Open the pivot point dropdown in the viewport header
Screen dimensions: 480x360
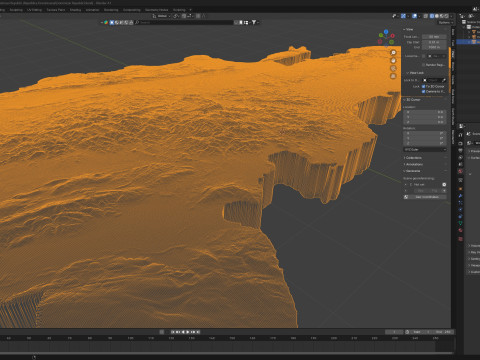click(176, 16)
